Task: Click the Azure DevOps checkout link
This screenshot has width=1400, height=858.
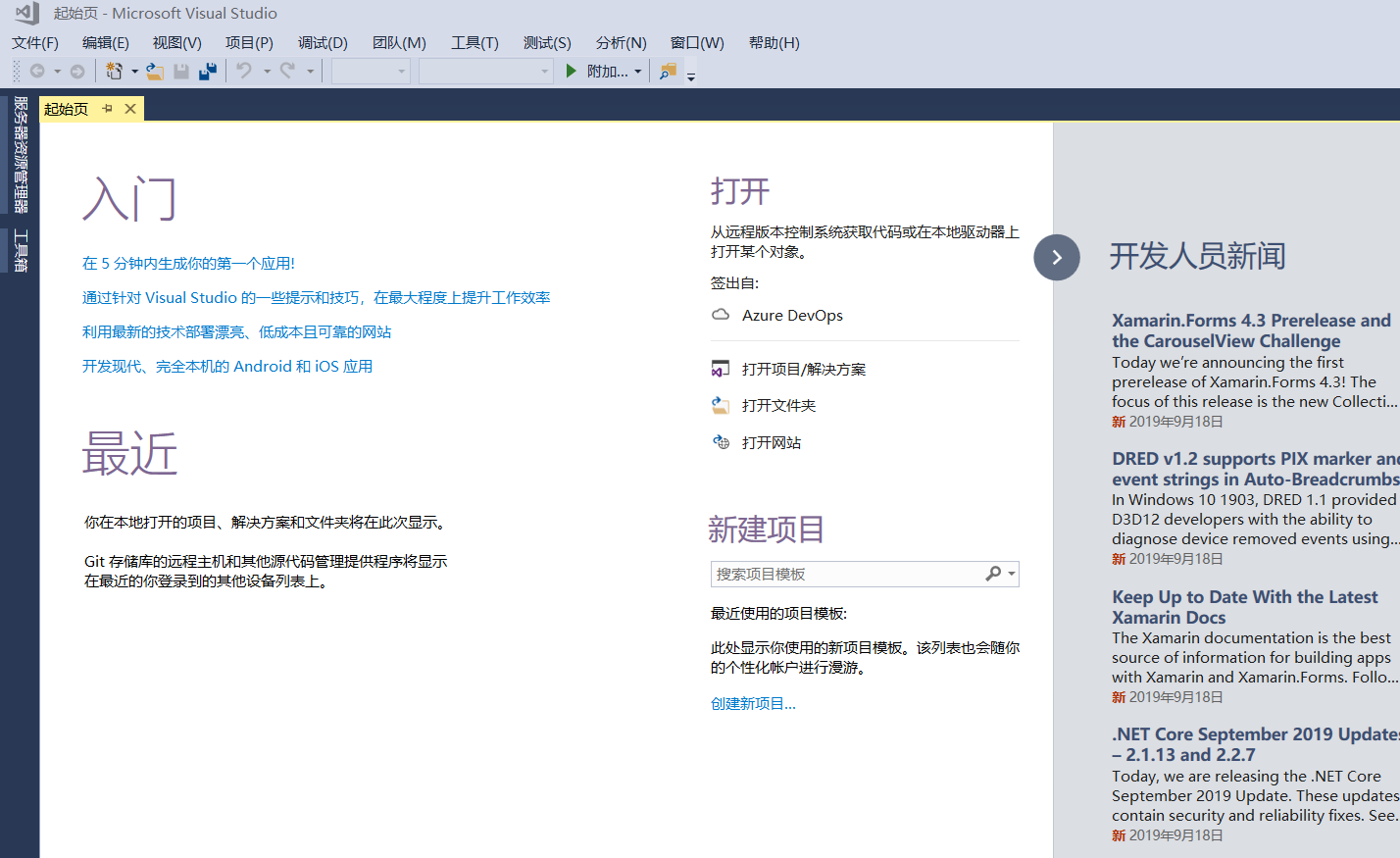Action: [x=792, y=315]
